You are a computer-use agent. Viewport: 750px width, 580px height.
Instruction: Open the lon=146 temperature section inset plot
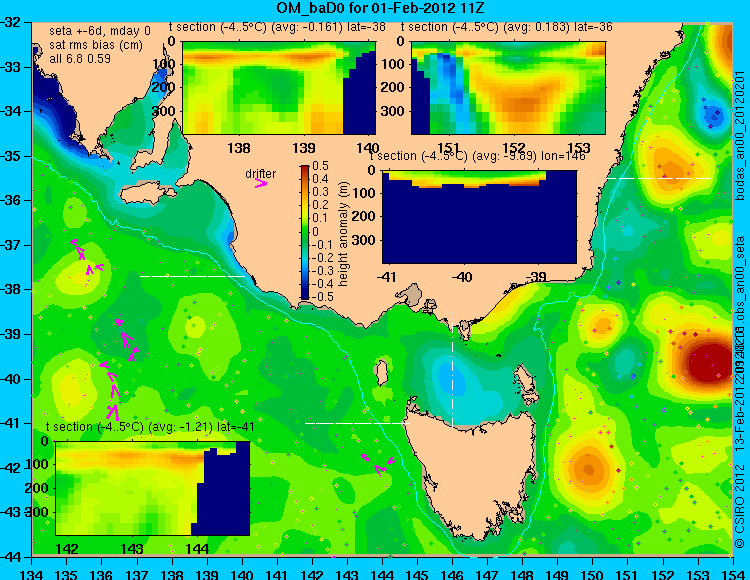point(479,217)
